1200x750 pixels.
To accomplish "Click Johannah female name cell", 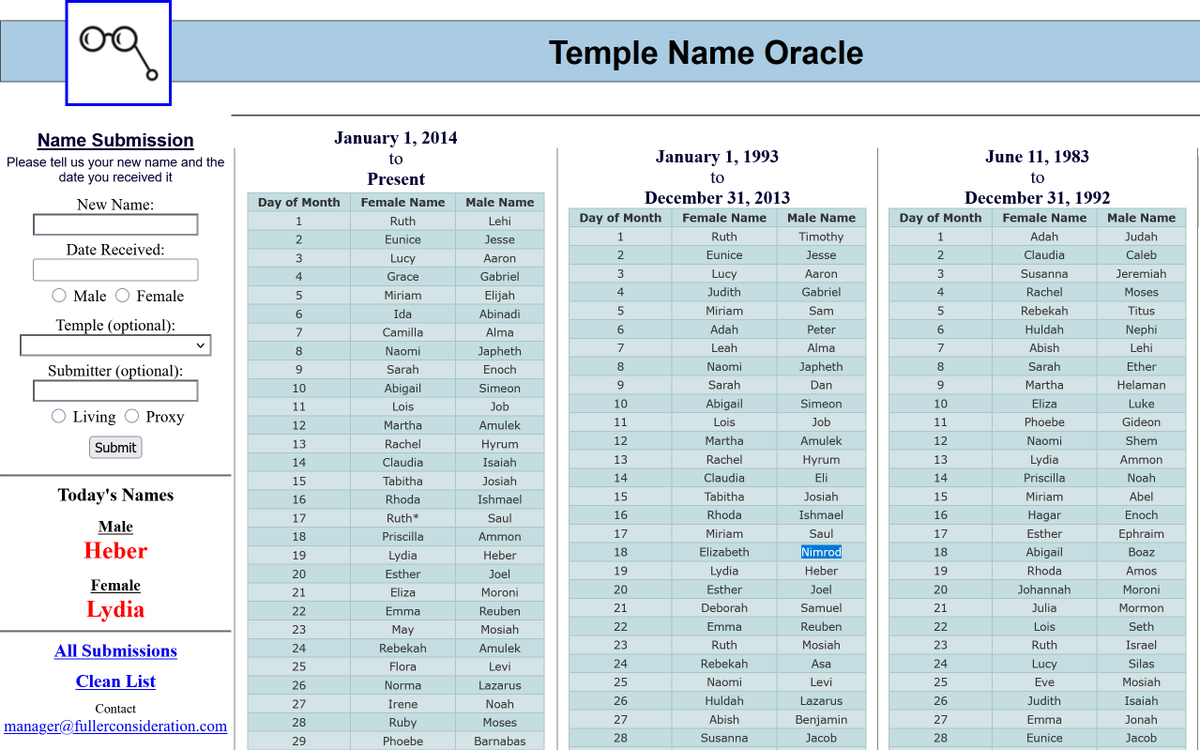I will (x=1044, y=590).
